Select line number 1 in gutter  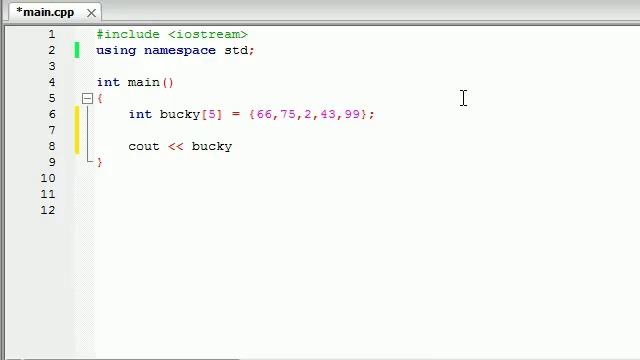click(x=52, y=34)
